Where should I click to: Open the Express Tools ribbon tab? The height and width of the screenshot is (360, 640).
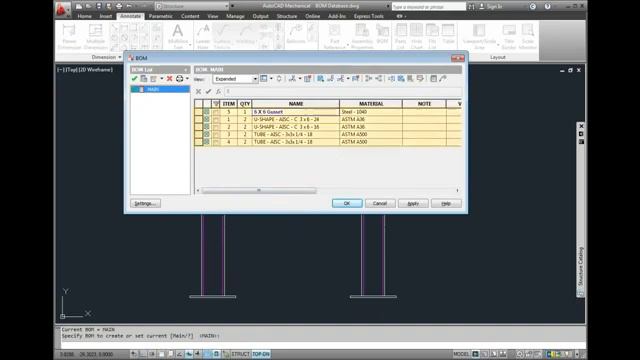369,16
